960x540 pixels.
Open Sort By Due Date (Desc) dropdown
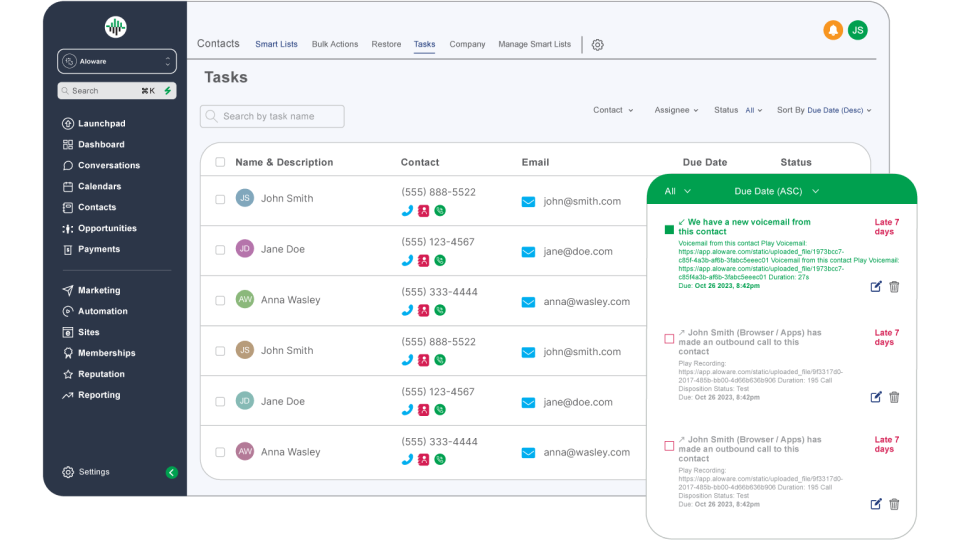(x=839, y=110)
